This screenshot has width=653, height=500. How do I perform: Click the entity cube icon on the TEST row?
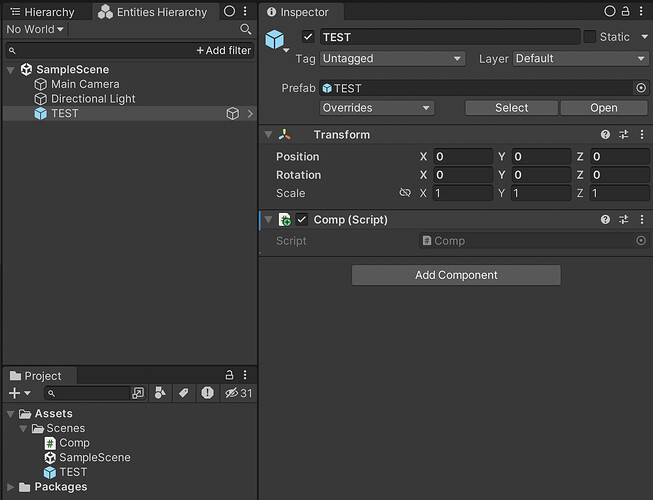click(233, 113)
